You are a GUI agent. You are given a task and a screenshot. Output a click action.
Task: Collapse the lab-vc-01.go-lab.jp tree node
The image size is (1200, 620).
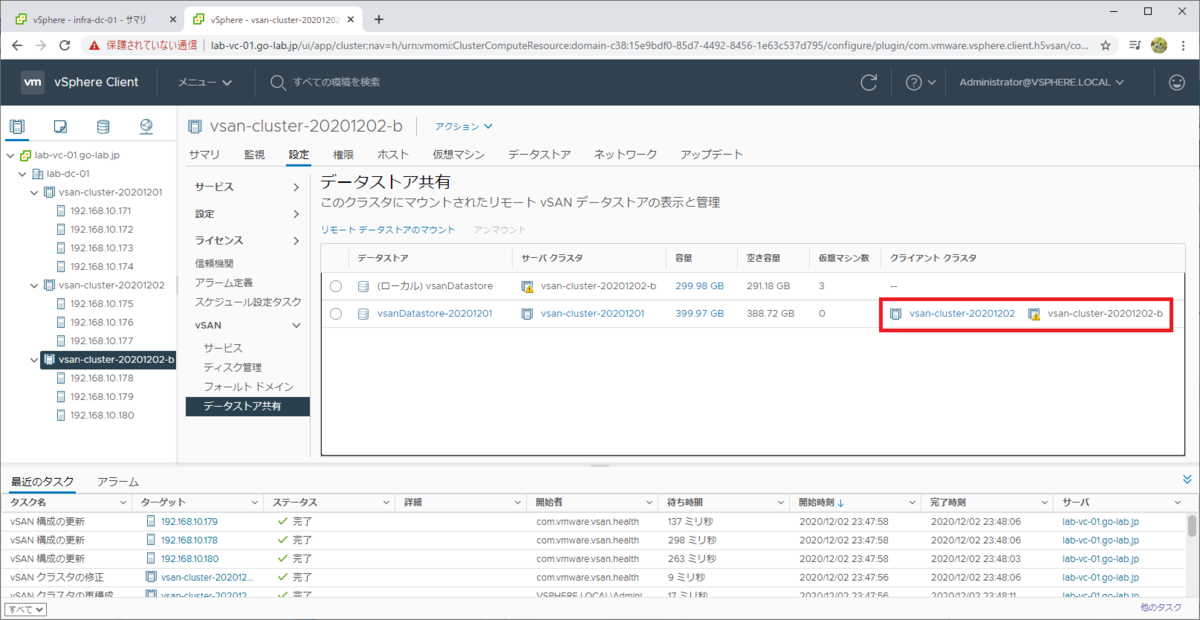10,155
